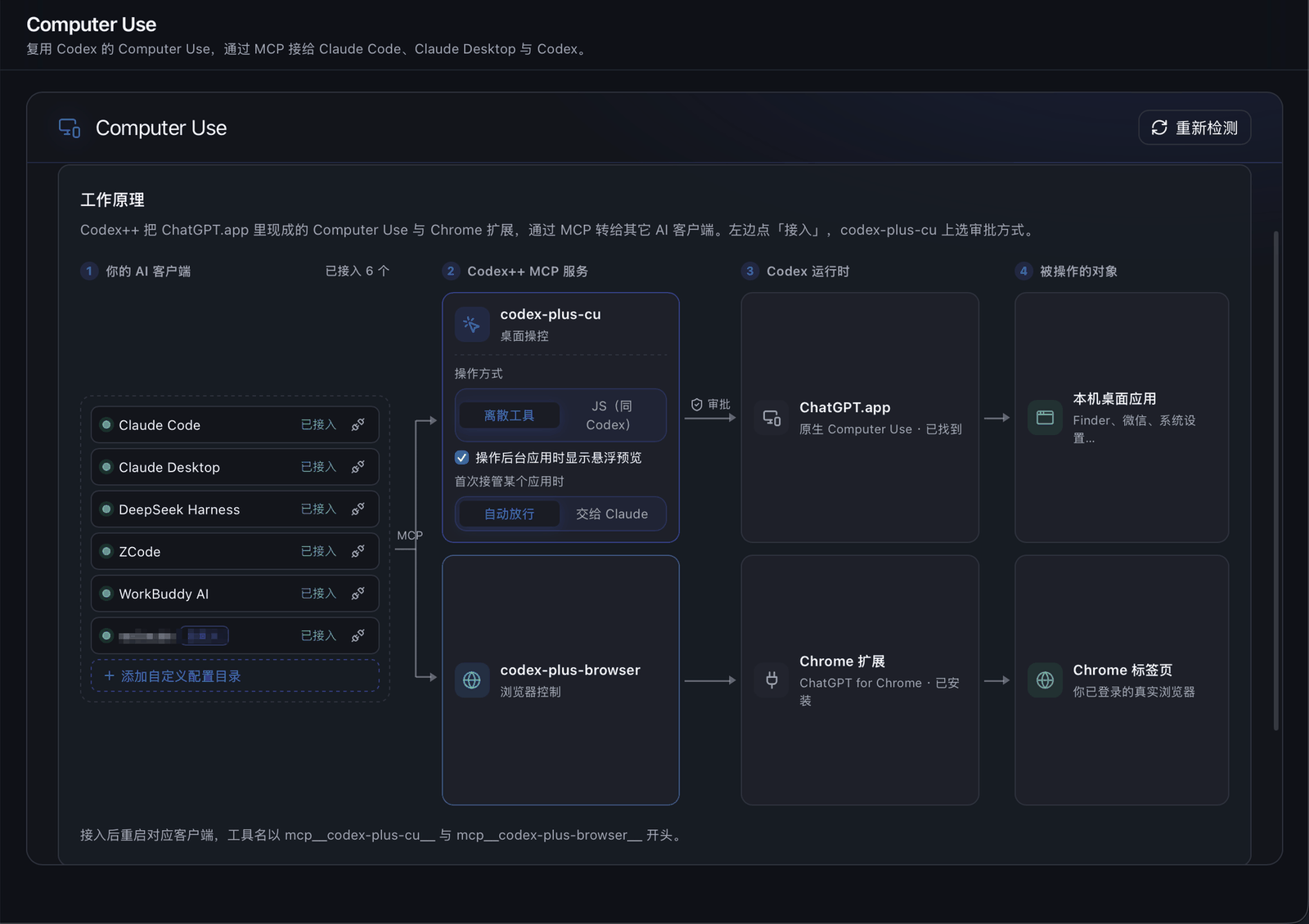Click the green status dot beside Claude Code
This screenshot has width=1309, height=924.
(x=106, y=425)
